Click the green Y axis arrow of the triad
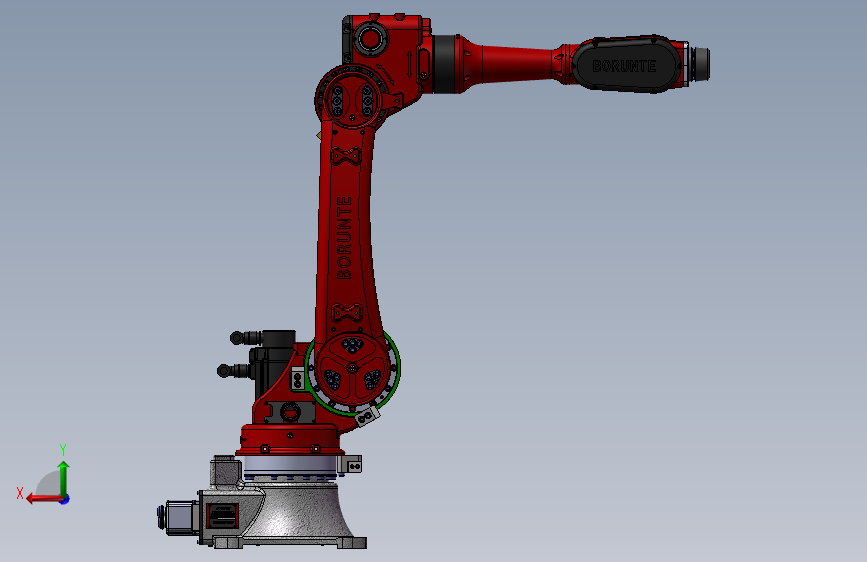Image resolution: width=867 pixels, height=562 pixels. 64,478
